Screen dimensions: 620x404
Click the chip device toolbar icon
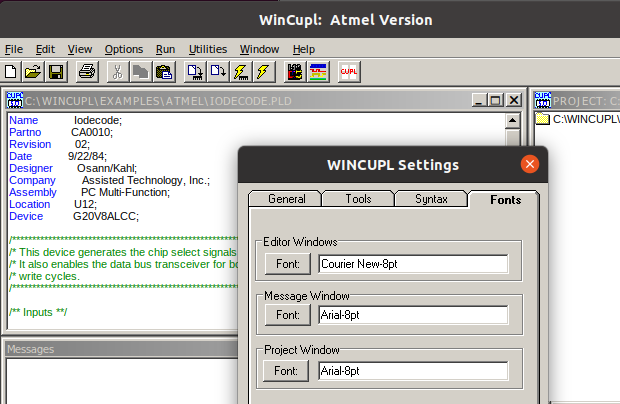click(x=294, y=72)
